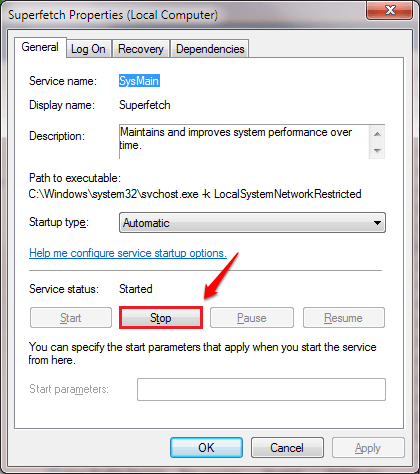
Task: Click inside the Description text box
Action: tap(244, 141)
